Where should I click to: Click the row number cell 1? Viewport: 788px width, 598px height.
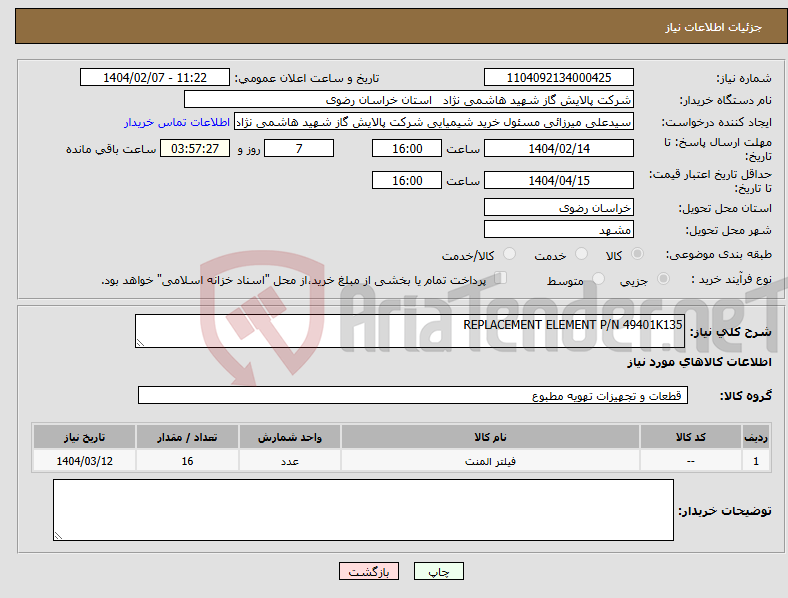point(756,461)
